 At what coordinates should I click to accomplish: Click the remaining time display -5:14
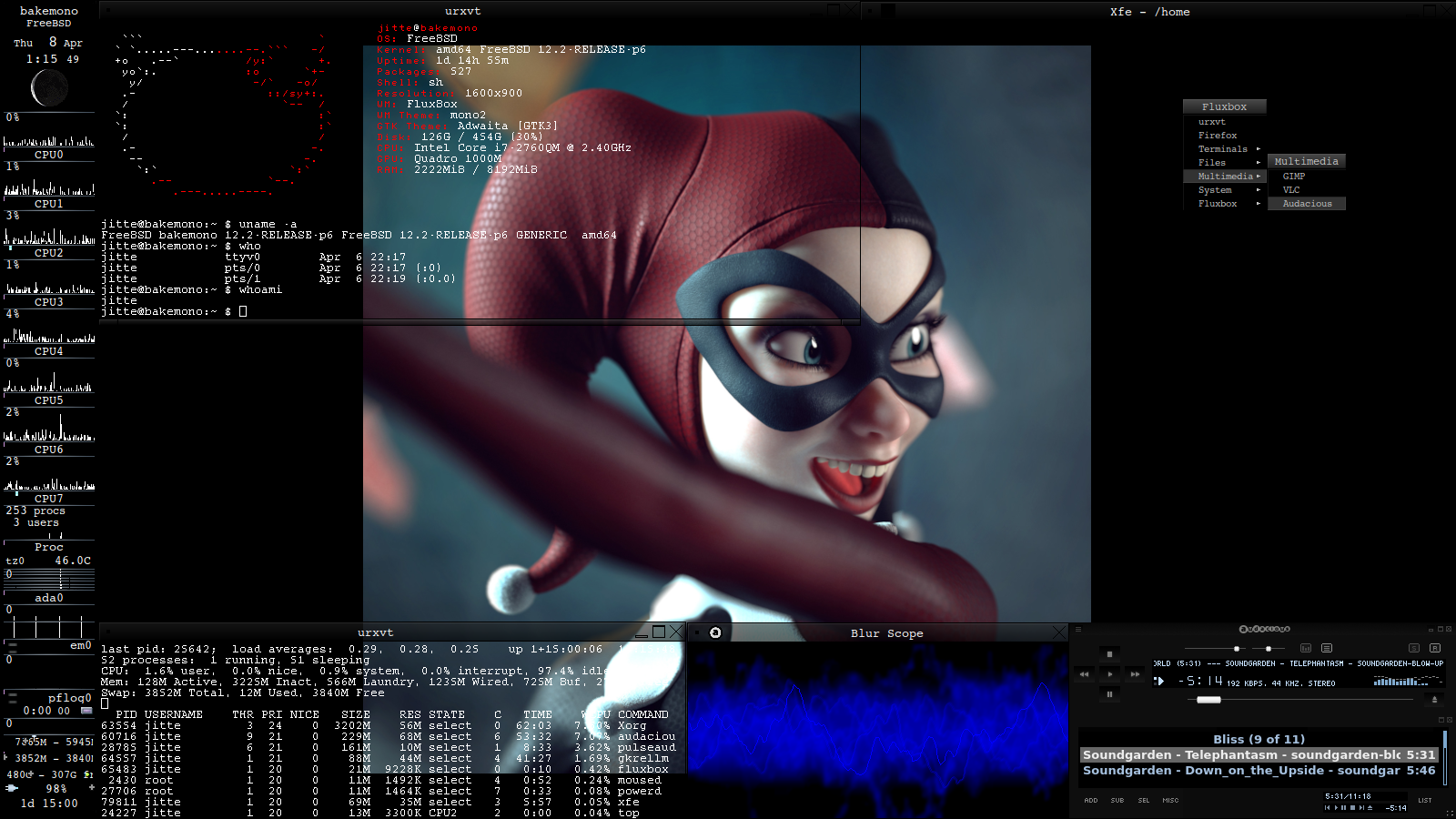[1200, 681]
